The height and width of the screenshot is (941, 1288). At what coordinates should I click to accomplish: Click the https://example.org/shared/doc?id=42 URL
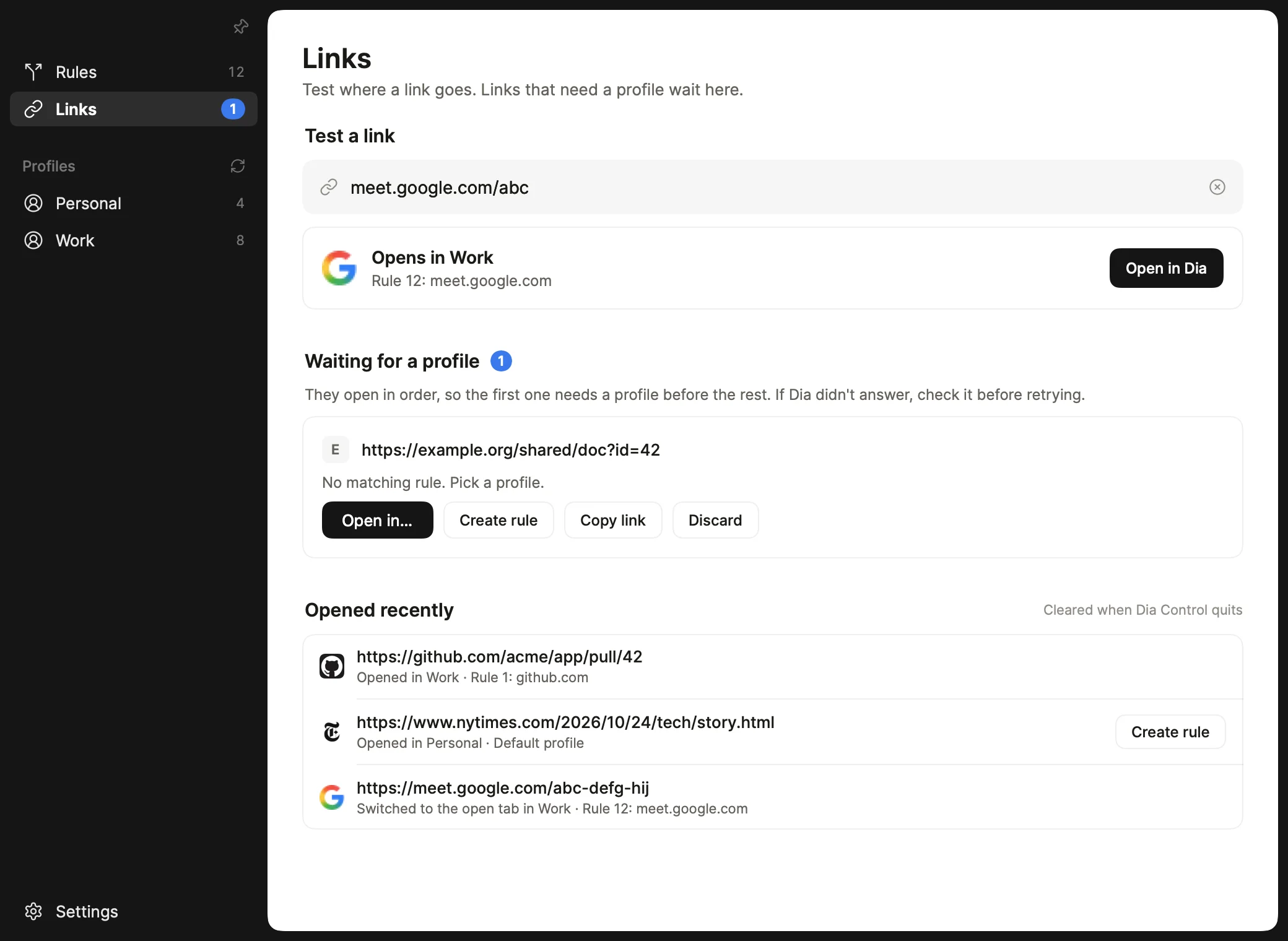coord(511,449)
